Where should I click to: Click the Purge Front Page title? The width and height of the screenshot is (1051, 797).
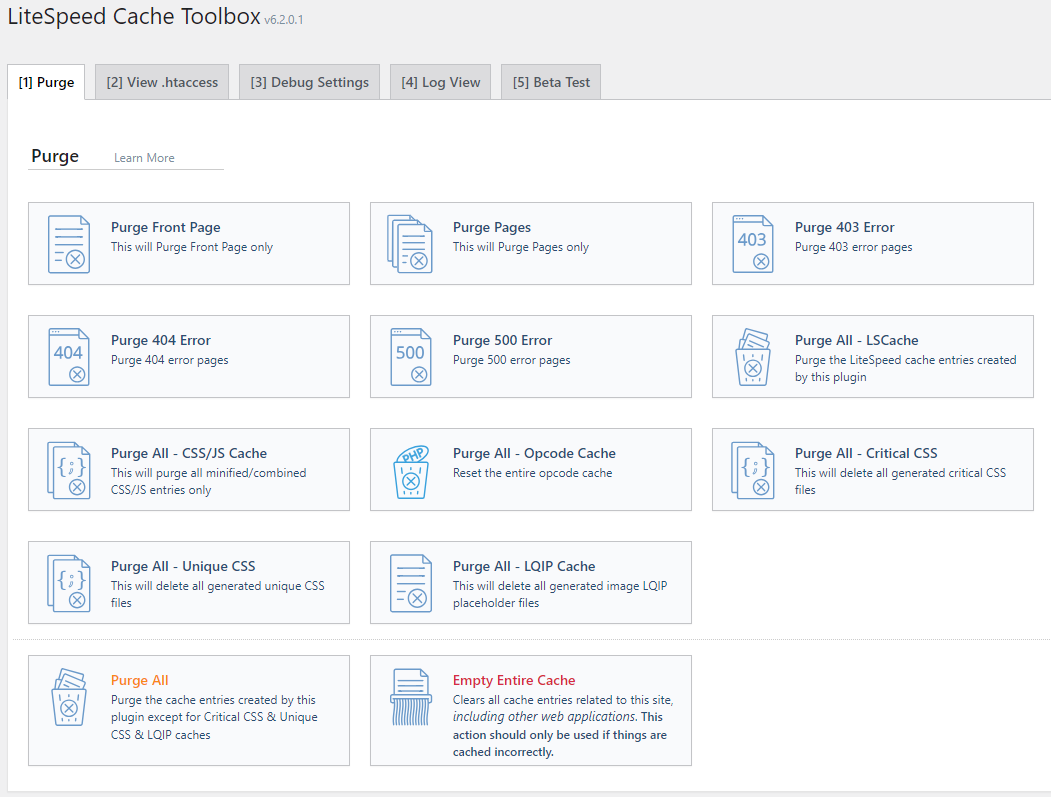[166, 227]
